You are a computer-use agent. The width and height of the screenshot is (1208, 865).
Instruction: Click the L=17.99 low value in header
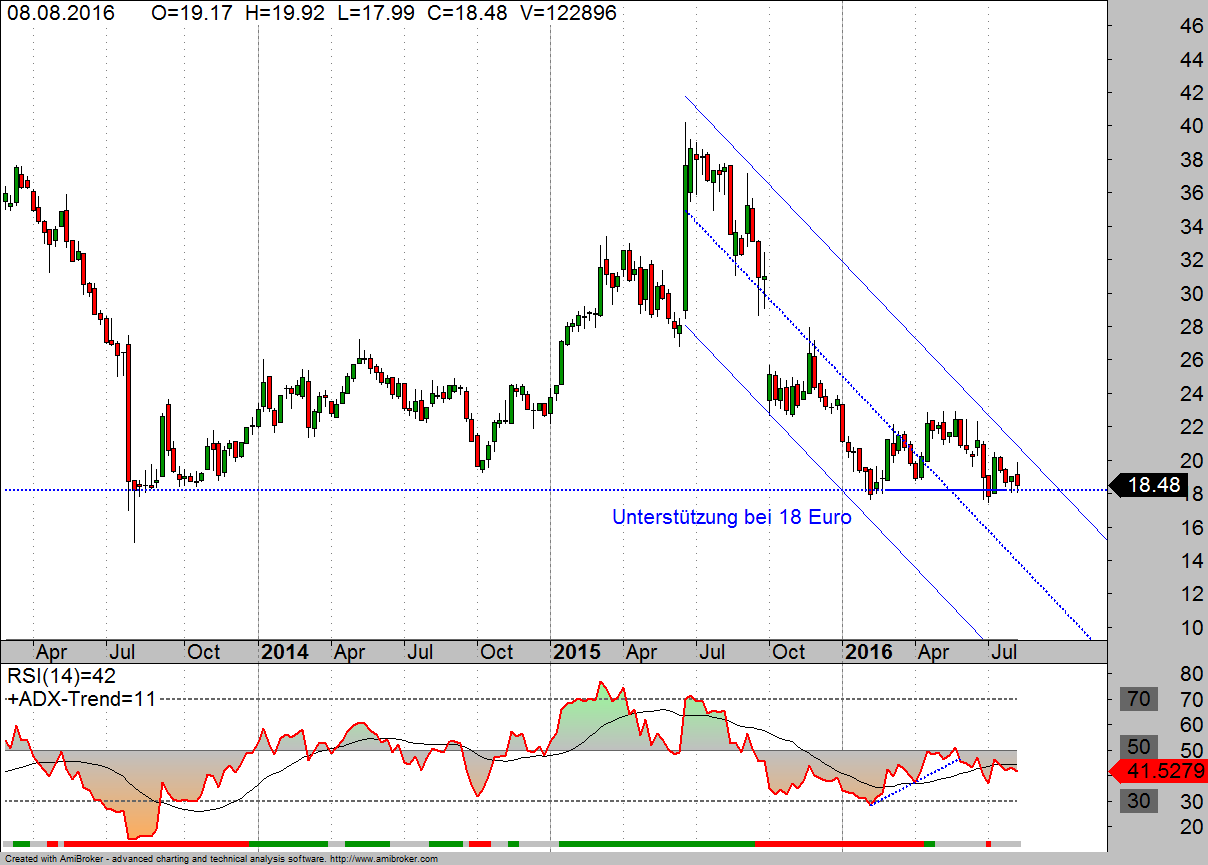pos(377,13)
